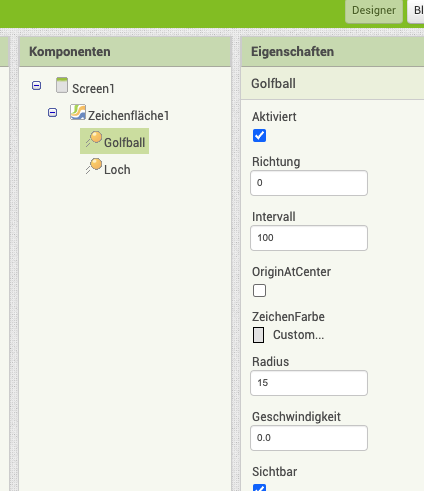Click the Radius input field
This screenshot has height=491, width=424.
coord(309,383)
